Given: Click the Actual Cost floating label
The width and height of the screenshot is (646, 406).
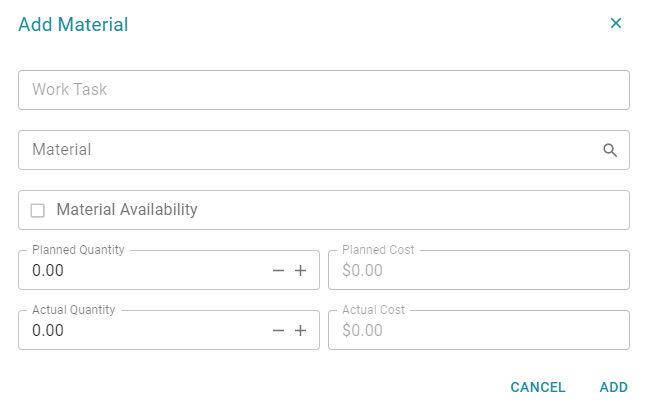Looking at the screenshot, I should 373,310.
